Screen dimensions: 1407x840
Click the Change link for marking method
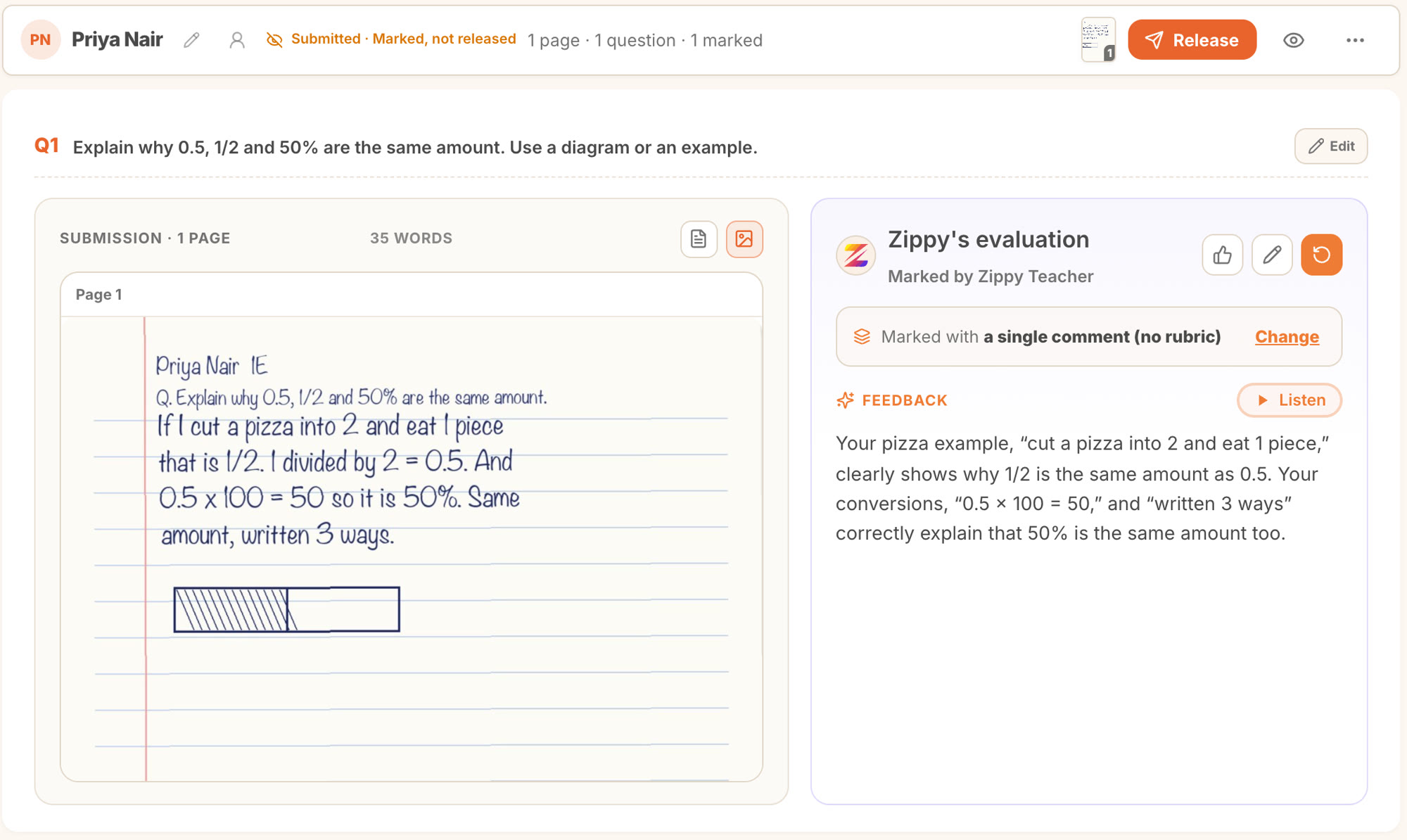click(x=1287, y=337)
